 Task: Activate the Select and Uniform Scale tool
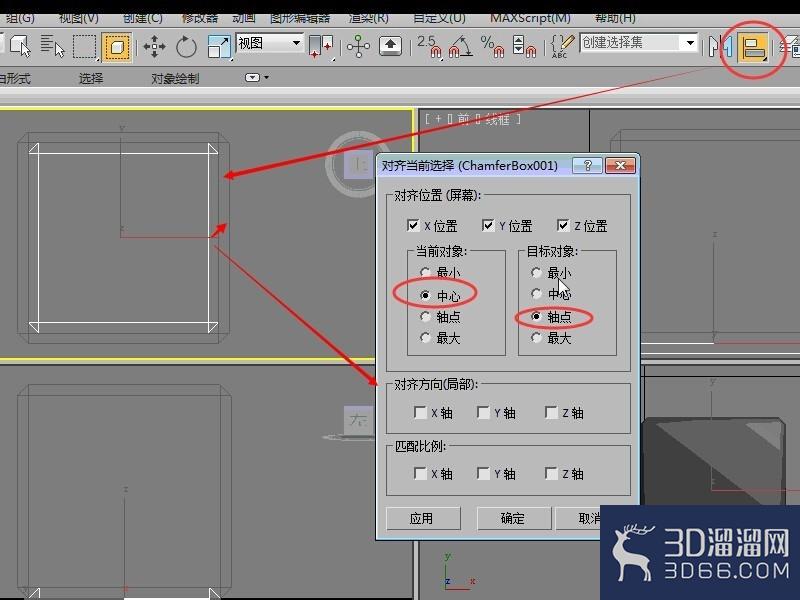click(x=219, y=47)
